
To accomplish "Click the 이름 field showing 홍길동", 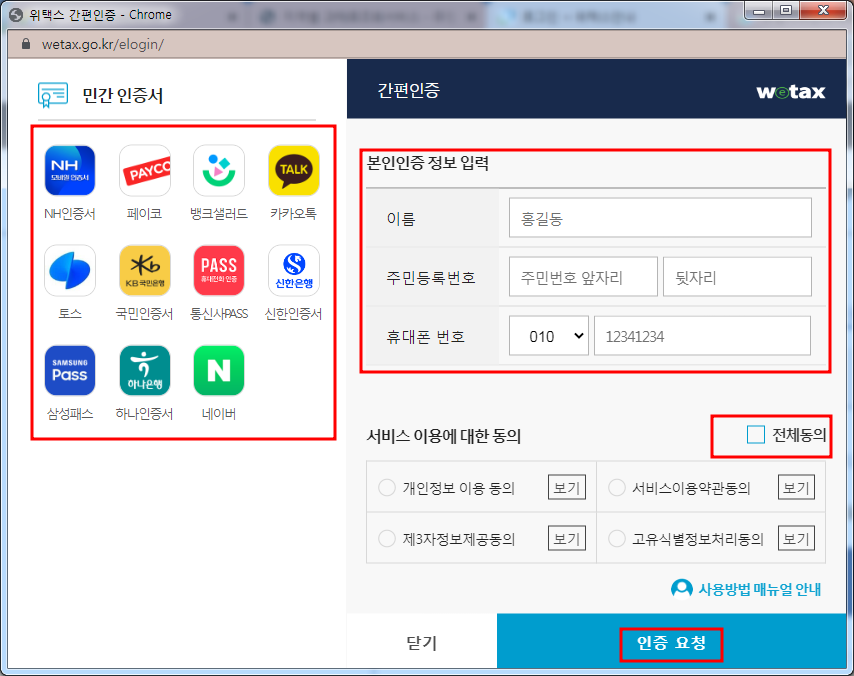I will coord(660,217).
